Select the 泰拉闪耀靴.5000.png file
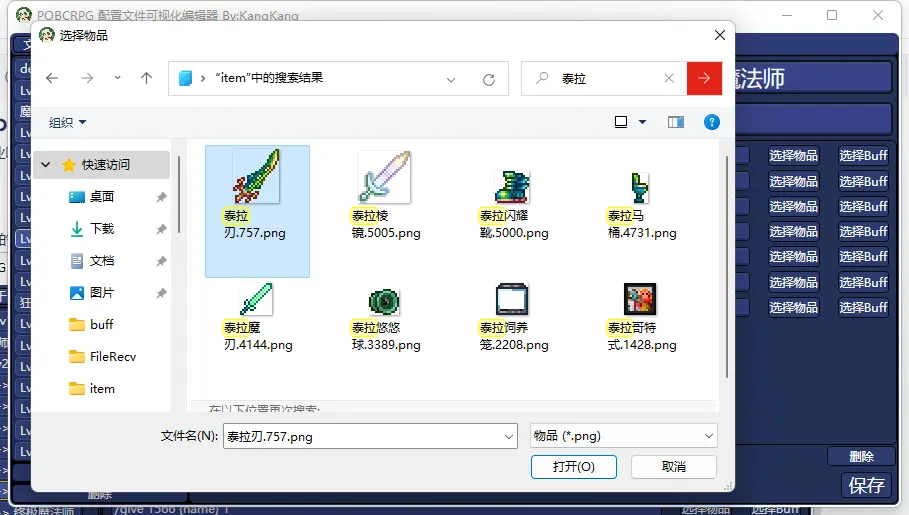 (513, 204)
